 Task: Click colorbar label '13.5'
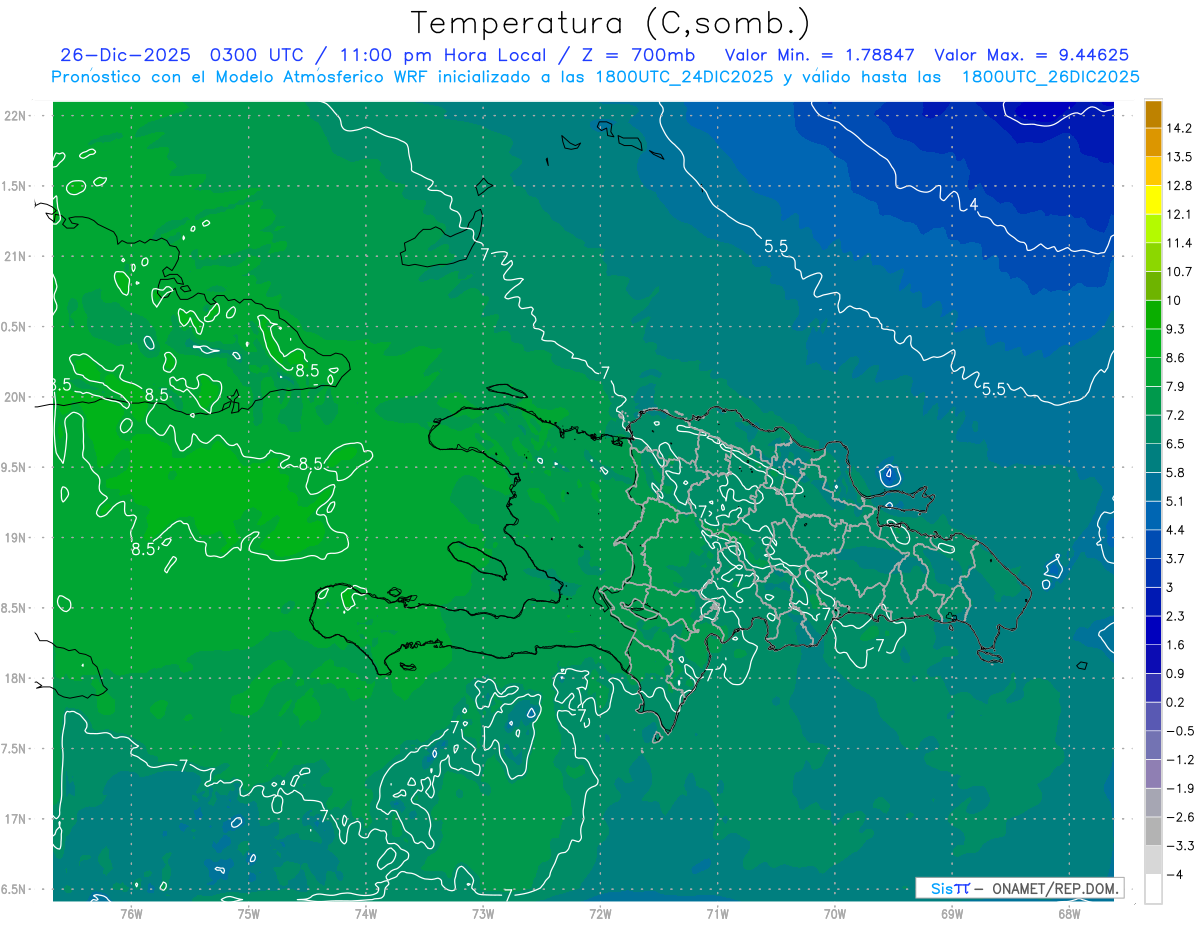tap(1181, 157)
